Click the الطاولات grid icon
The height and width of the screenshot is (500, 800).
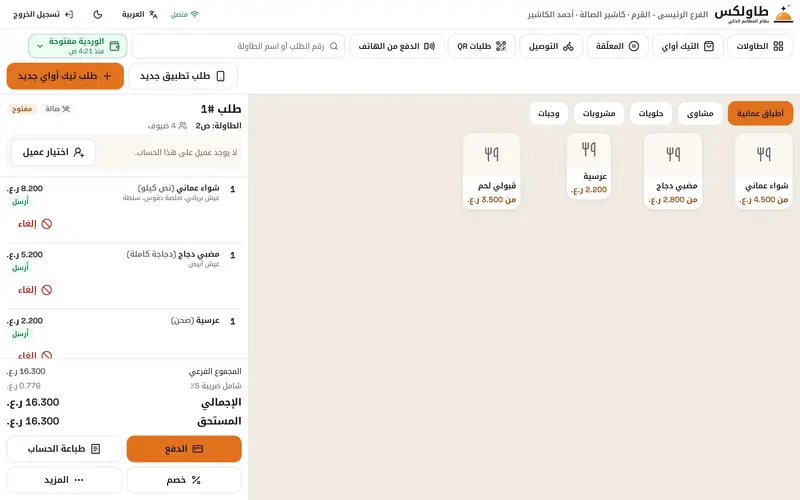(x=778, y=46)
